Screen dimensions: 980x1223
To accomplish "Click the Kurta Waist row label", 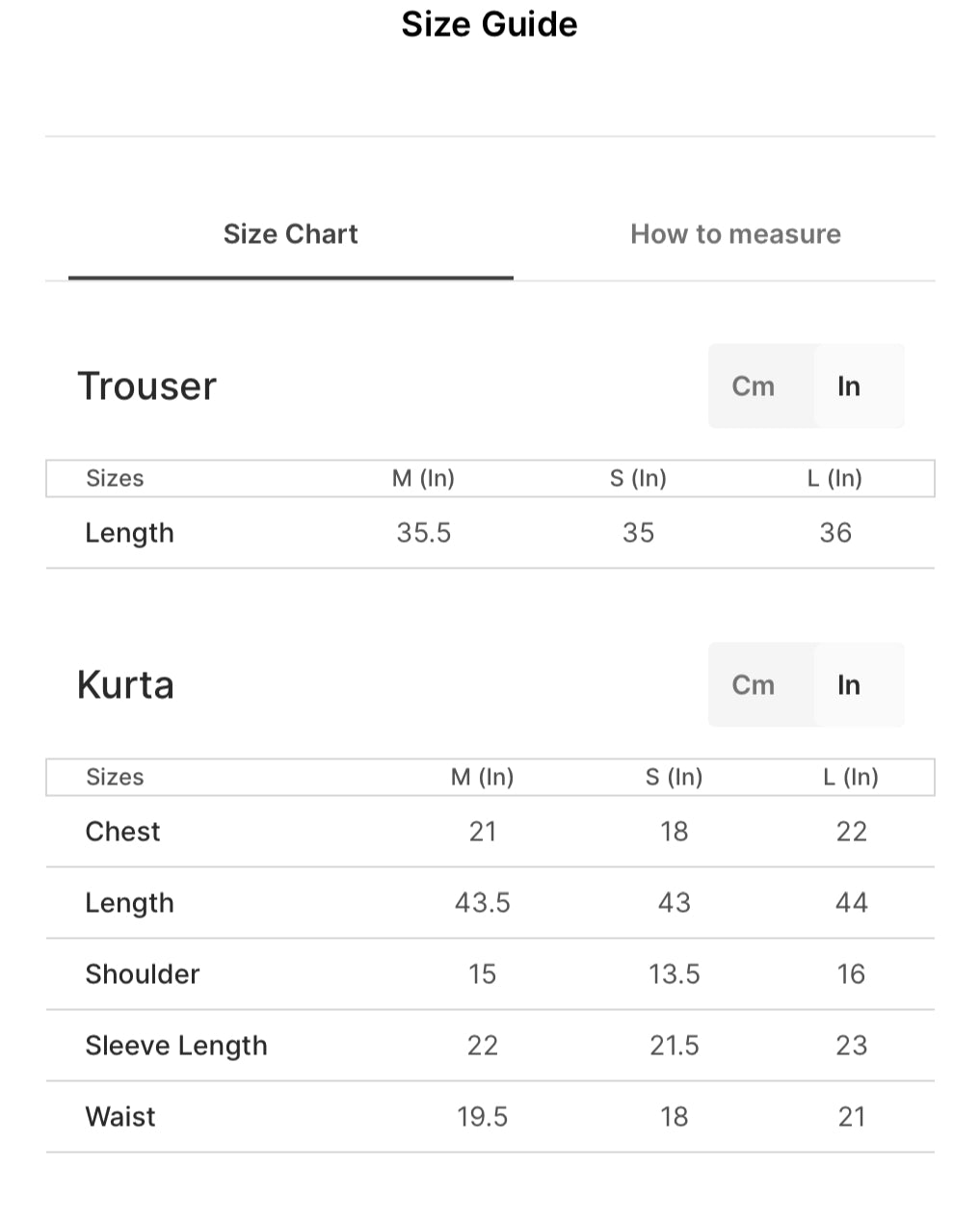I will (120, 1117).
